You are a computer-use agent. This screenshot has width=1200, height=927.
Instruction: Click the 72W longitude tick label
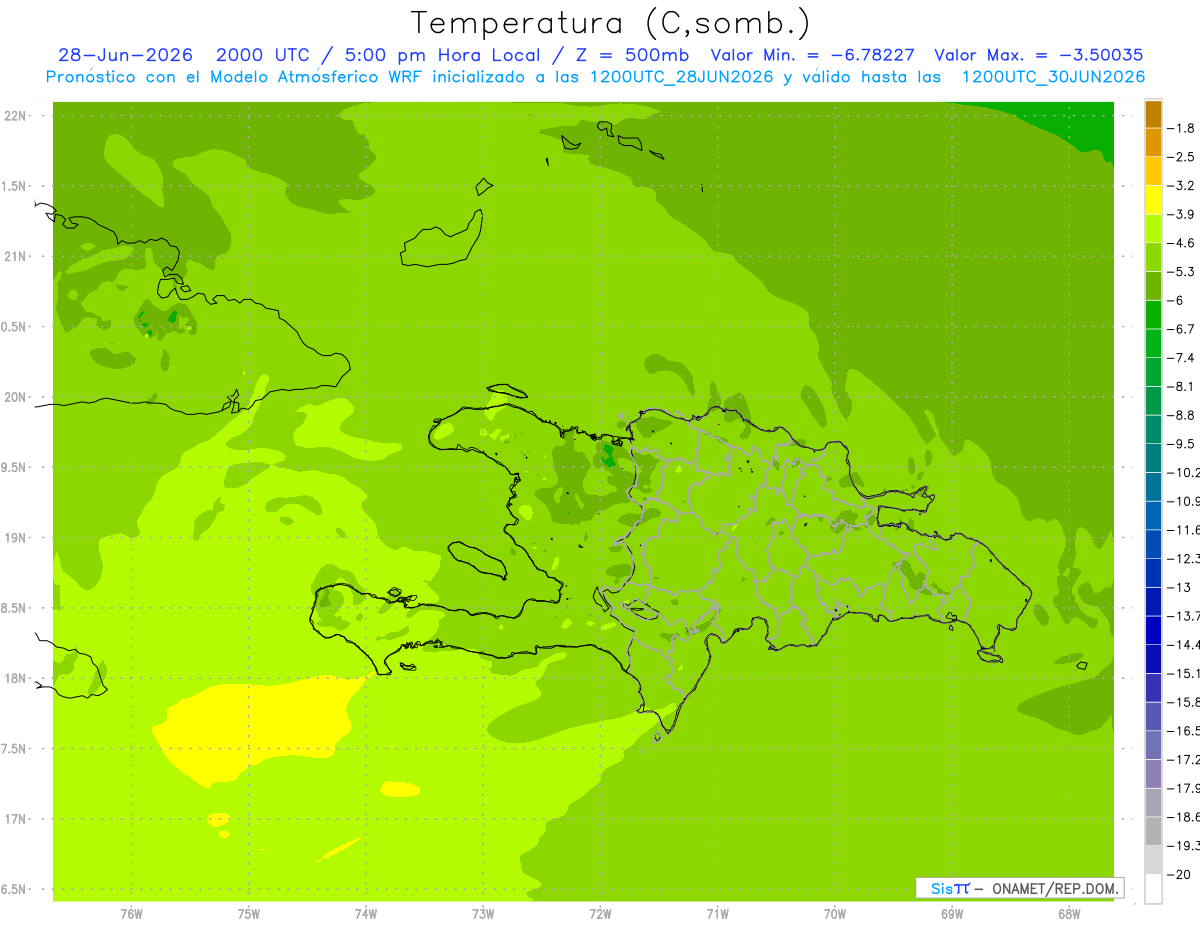tap(600, 914)
